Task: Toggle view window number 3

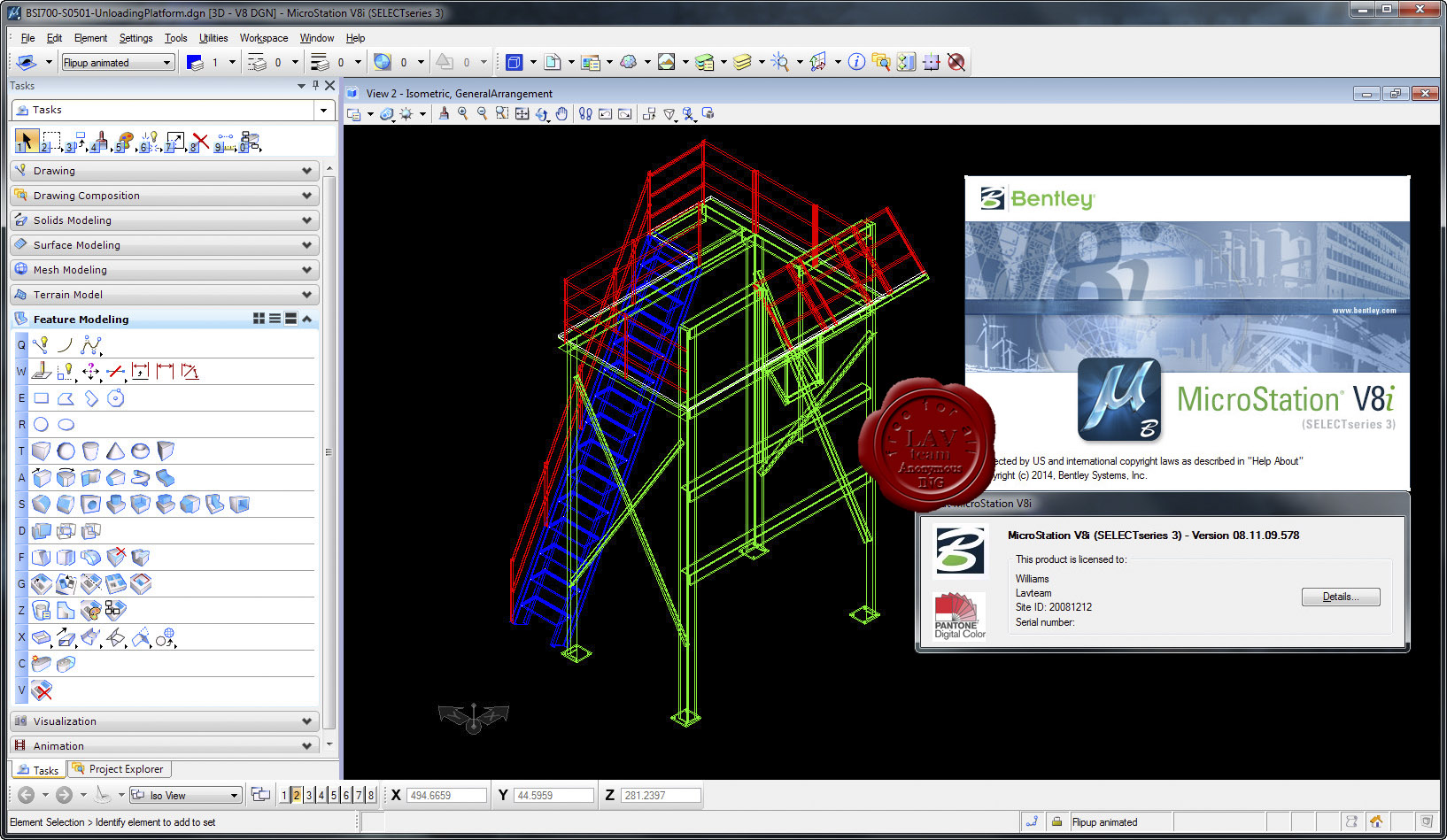Action: point(309,795)
